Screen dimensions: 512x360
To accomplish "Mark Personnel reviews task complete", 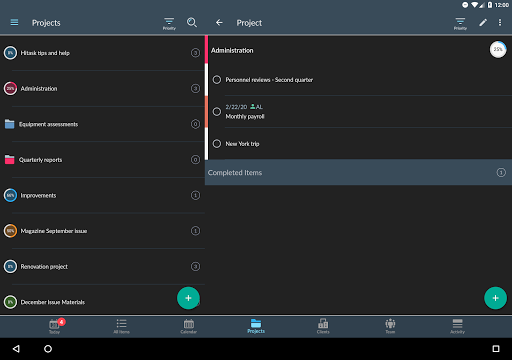I will point(217,80).
